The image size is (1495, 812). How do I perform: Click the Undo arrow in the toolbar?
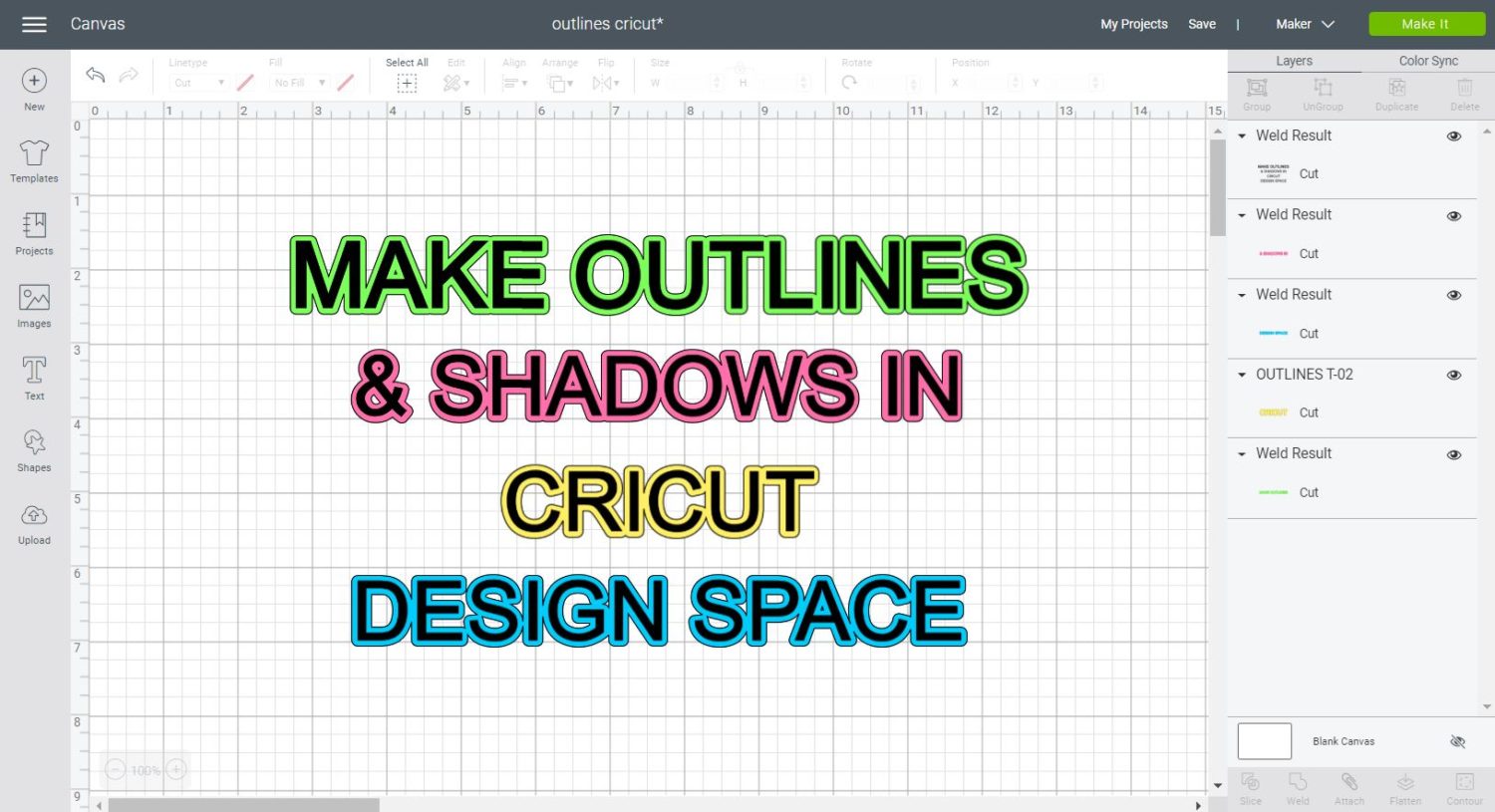click(x=95, y=75)
